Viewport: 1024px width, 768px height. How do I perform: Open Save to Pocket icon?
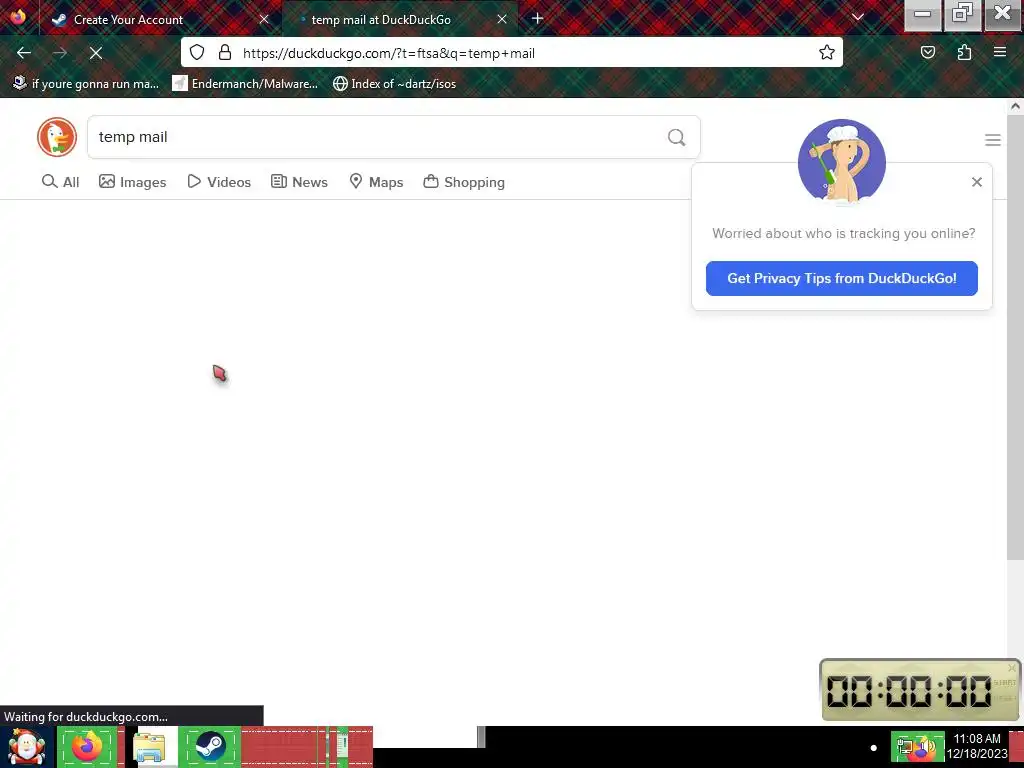coord(928,53)
